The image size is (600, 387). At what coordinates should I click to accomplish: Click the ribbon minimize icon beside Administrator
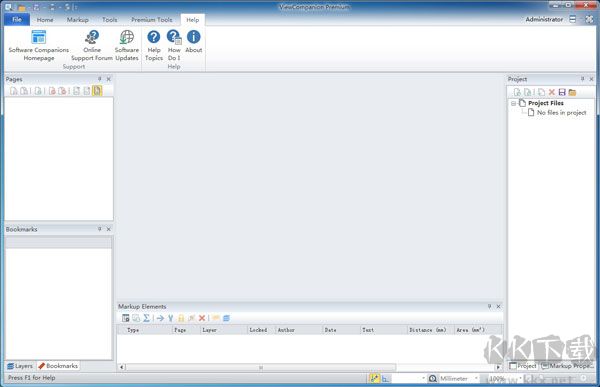point(572,19)
